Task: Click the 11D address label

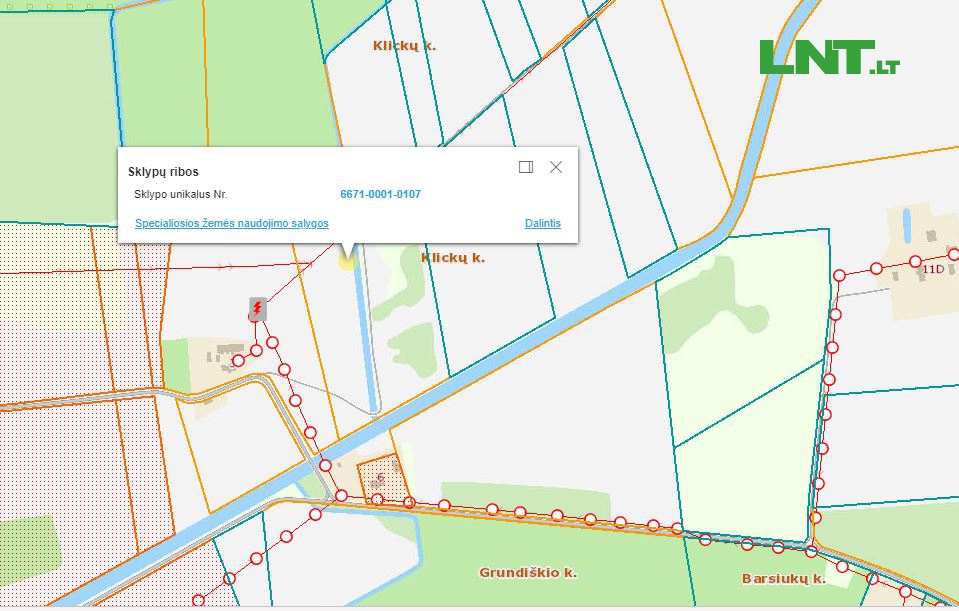Action: (x=932, y=269)
